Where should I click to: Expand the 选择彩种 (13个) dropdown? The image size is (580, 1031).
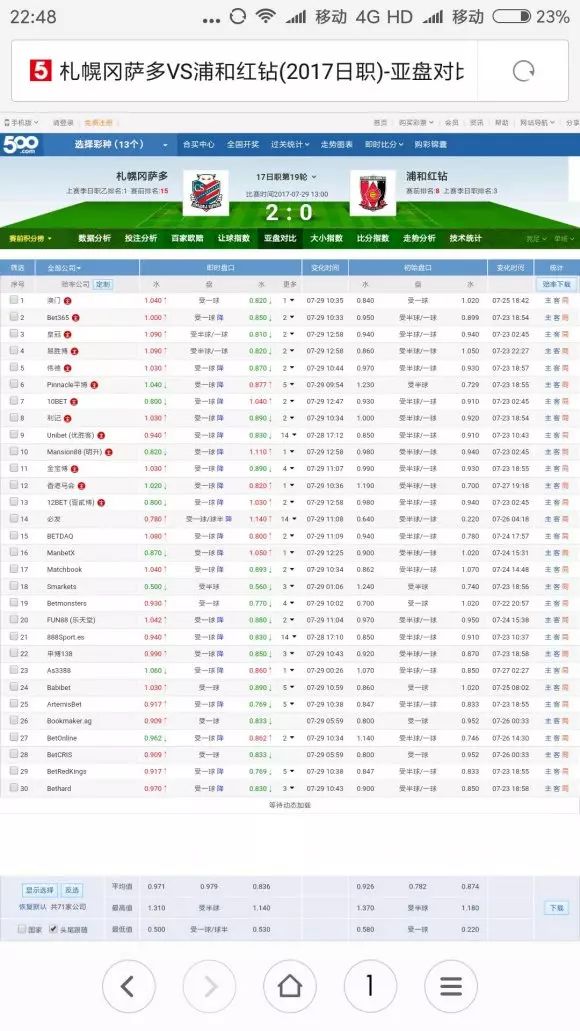coord(121,144)
